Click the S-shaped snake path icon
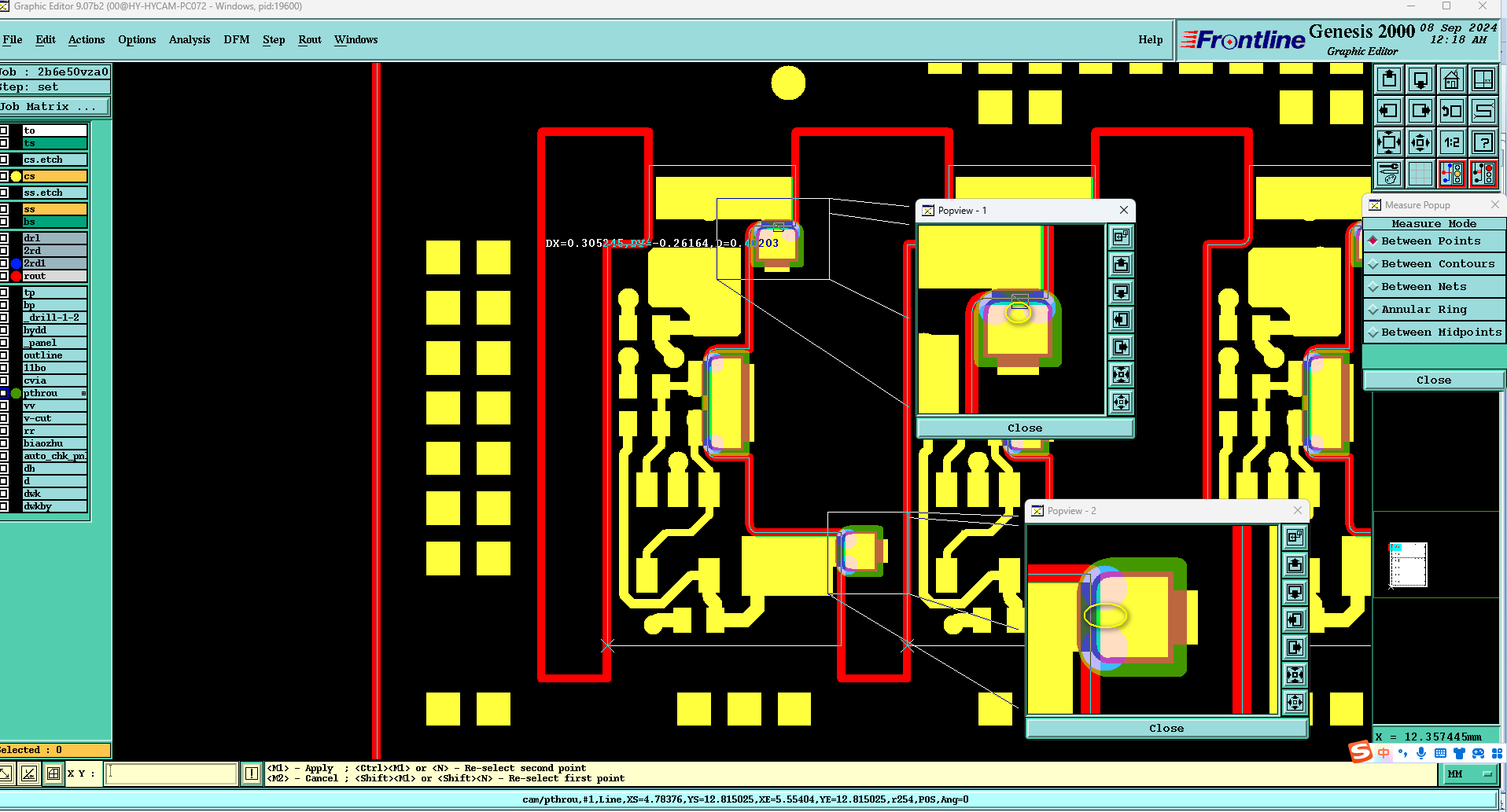The image size is (1507, 812). coord(1483,111)
